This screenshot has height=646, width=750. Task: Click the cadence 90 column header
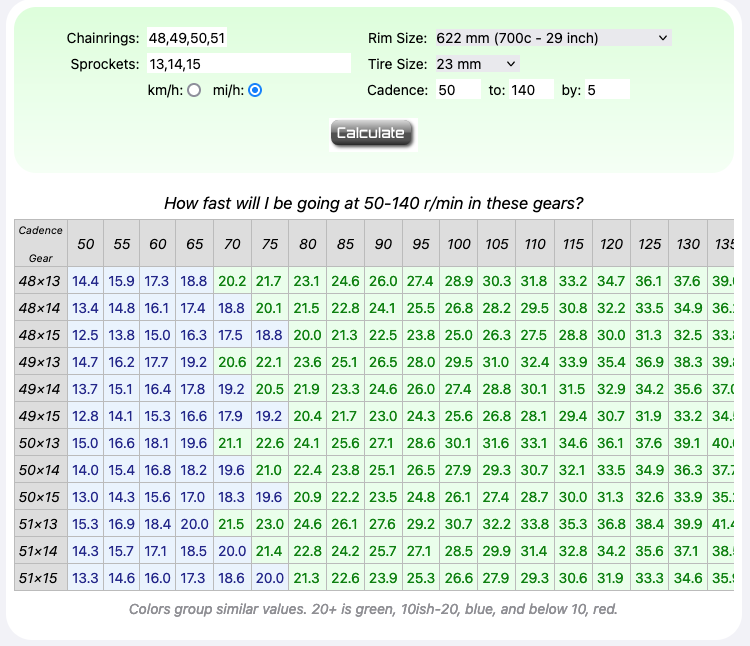coord(384,244)
